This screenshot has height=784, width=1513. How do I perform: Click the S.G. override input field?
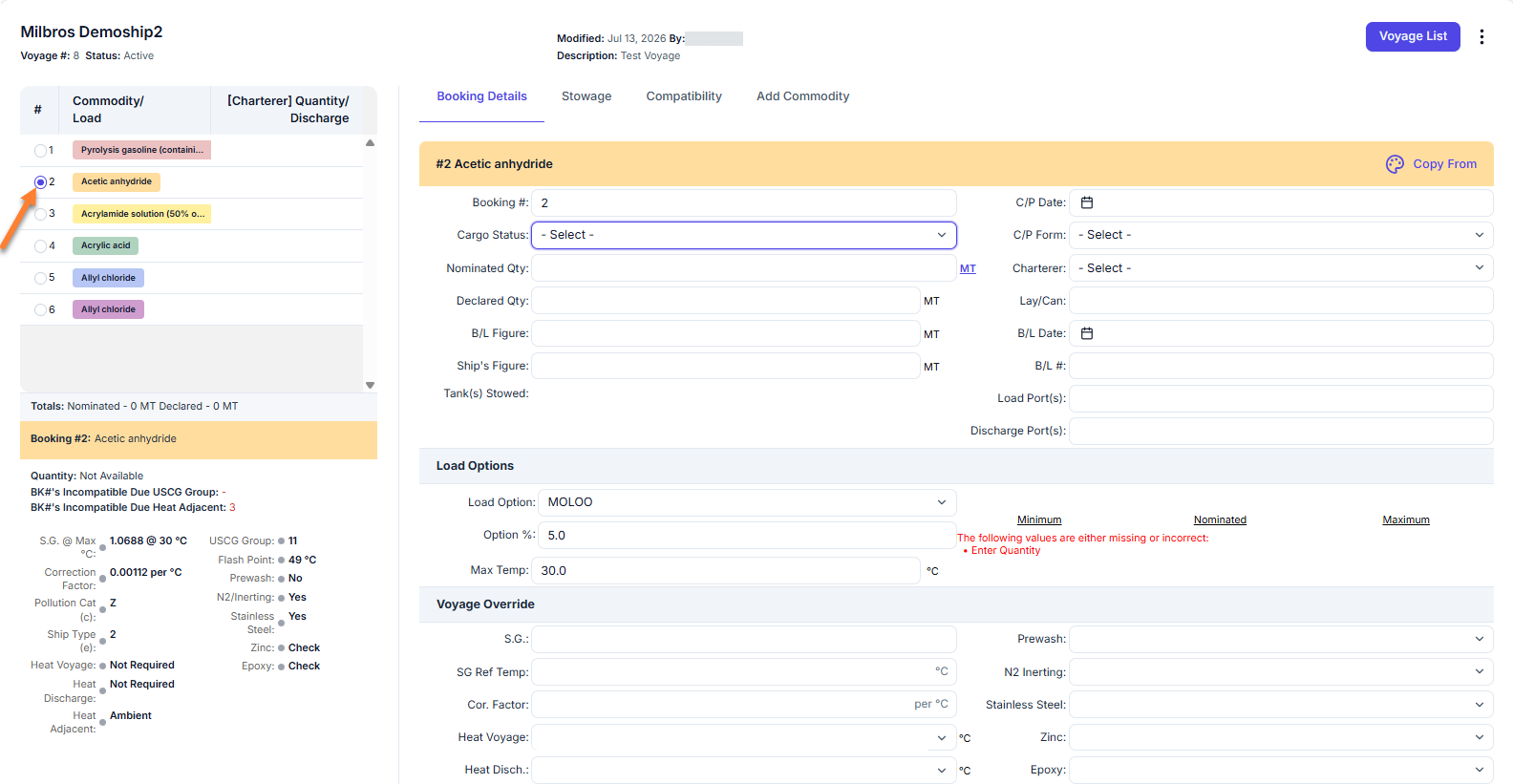pyautogui.click(x=744, y=639)
